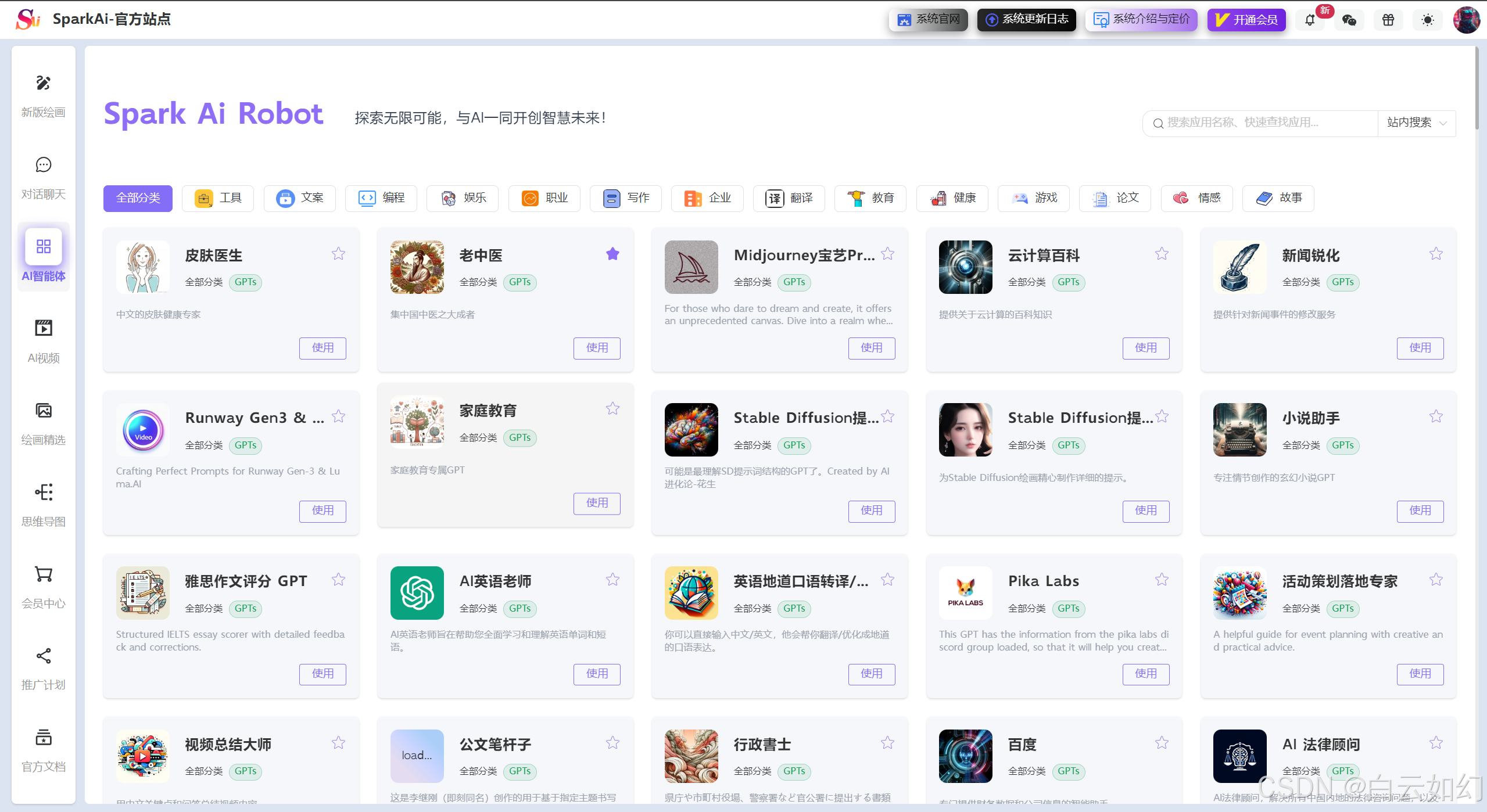Image resolution: width=1487 pixels, height=812 pixels.
Task: Favorite the AI英语老师 card star
Action: click(x=613, y=580)
